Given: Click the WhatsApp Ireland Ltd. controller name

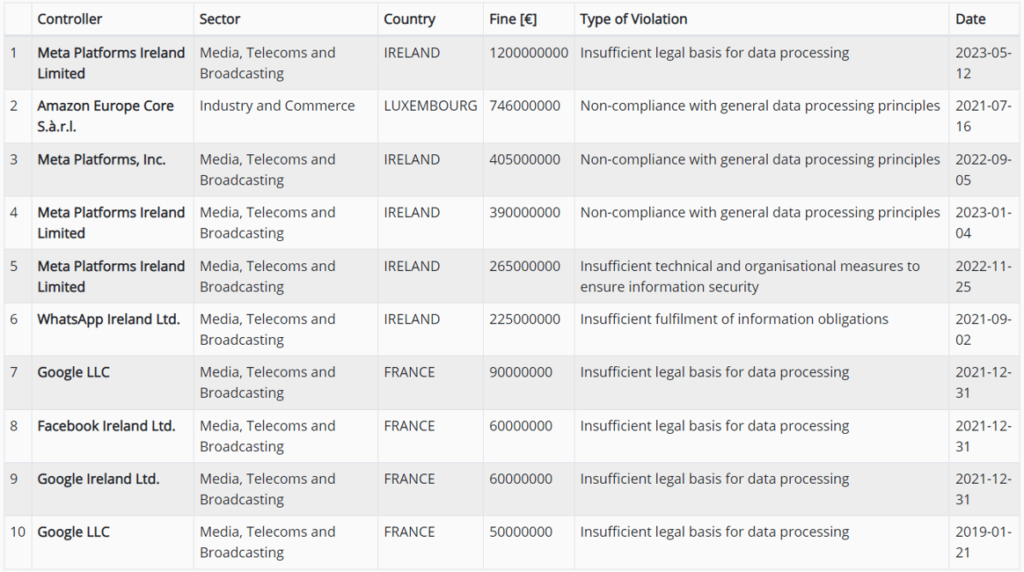Looking at the screenshot, I should click(108, 319).
